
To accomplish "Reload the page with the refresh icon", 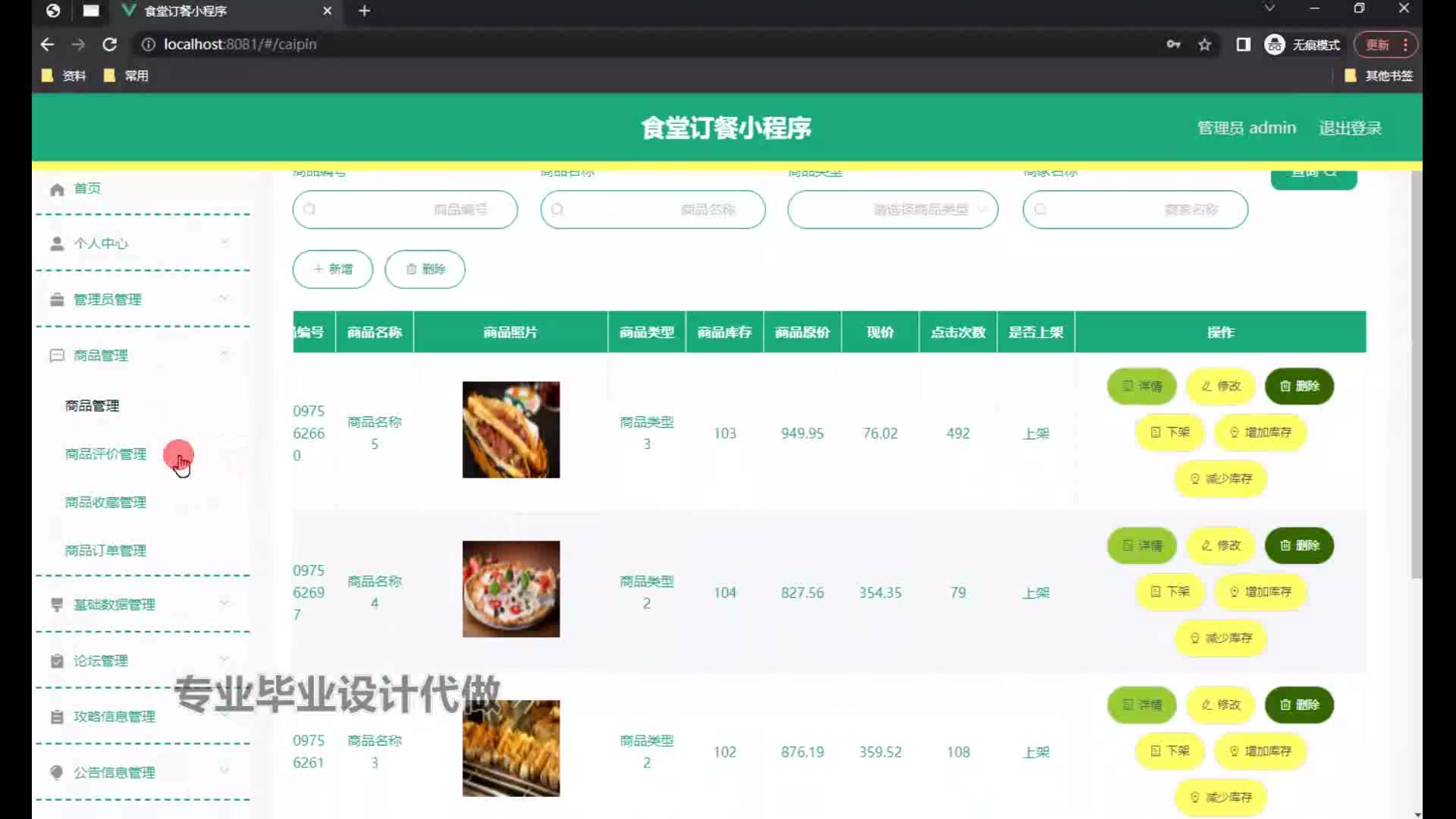I will click(x=109, y=45).
